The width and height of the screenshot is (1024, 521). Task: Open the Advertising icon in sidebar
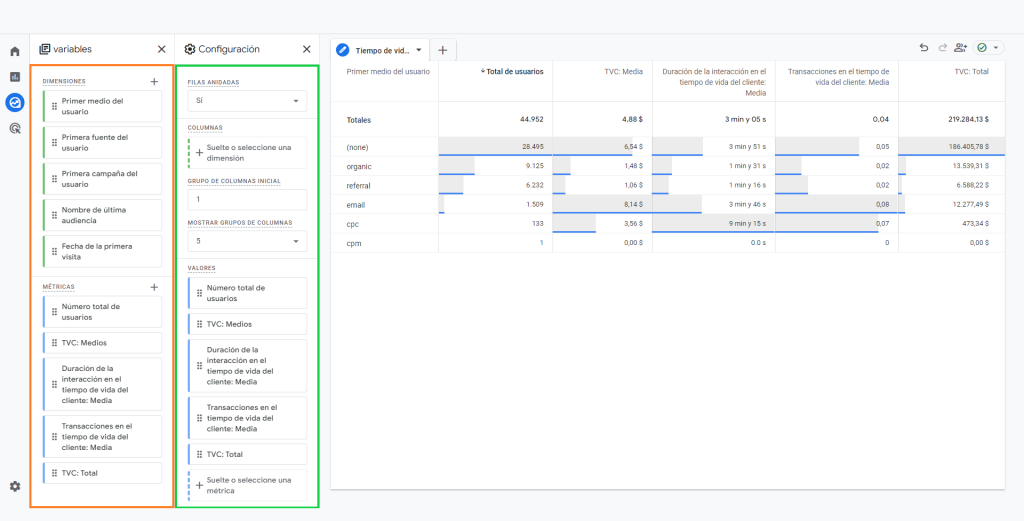click(14, 128)
